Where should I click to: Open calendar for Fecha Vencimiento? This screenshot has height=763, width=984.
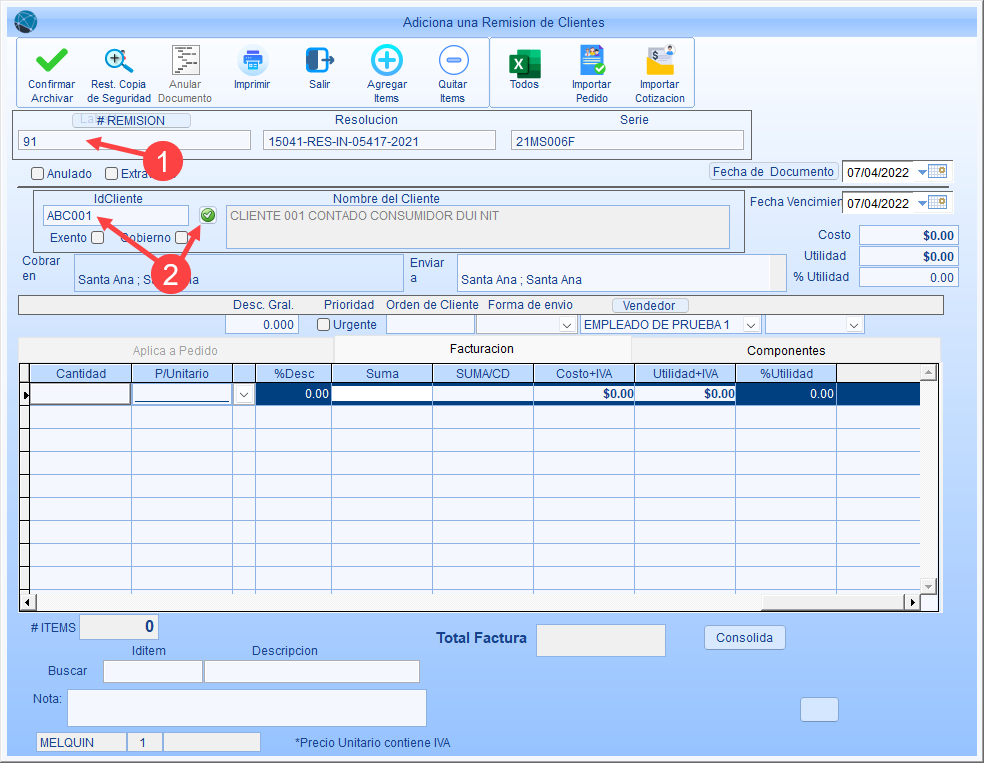click(938, 202)
